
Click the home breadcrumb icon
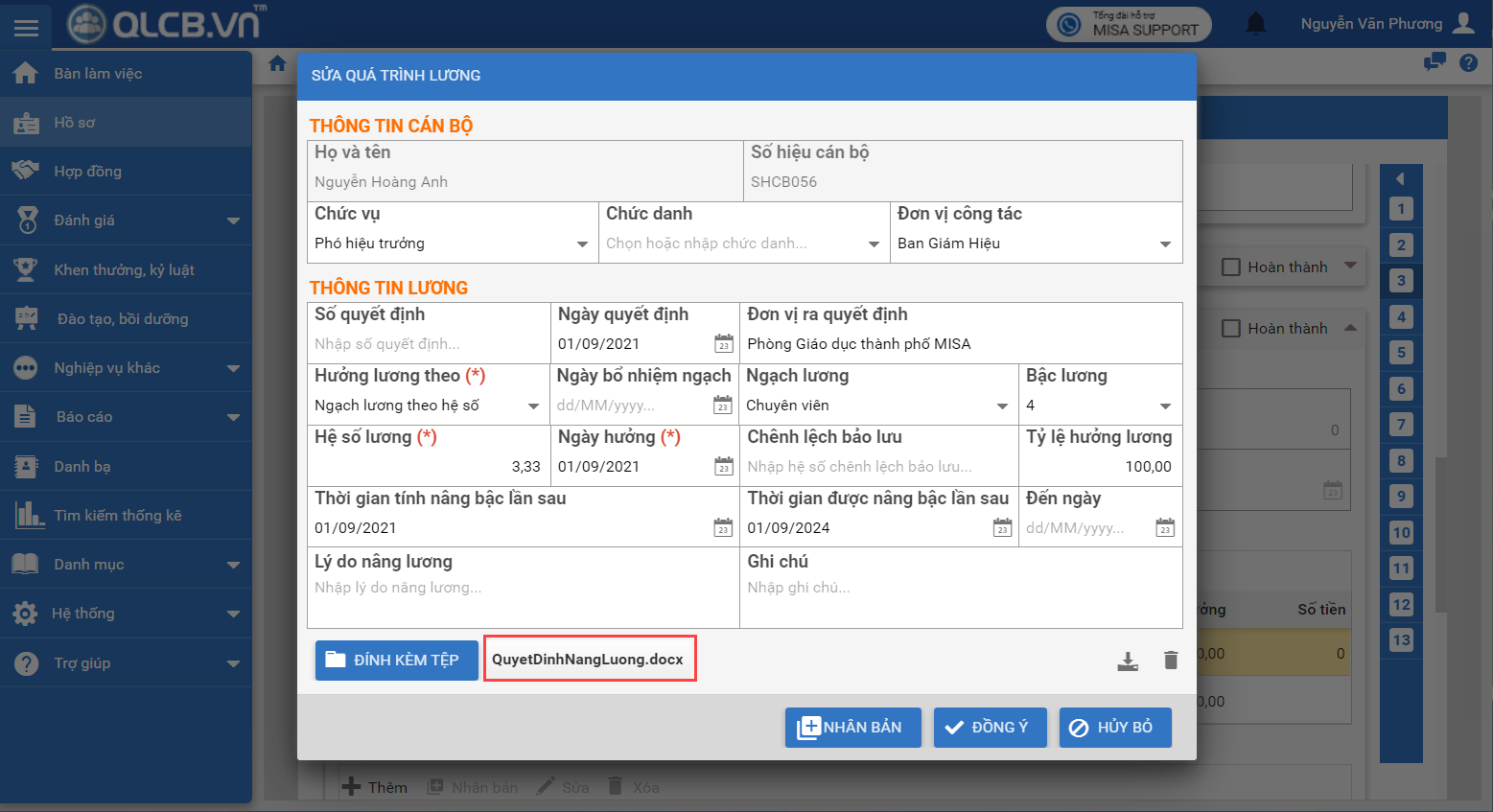coord(277,63)
